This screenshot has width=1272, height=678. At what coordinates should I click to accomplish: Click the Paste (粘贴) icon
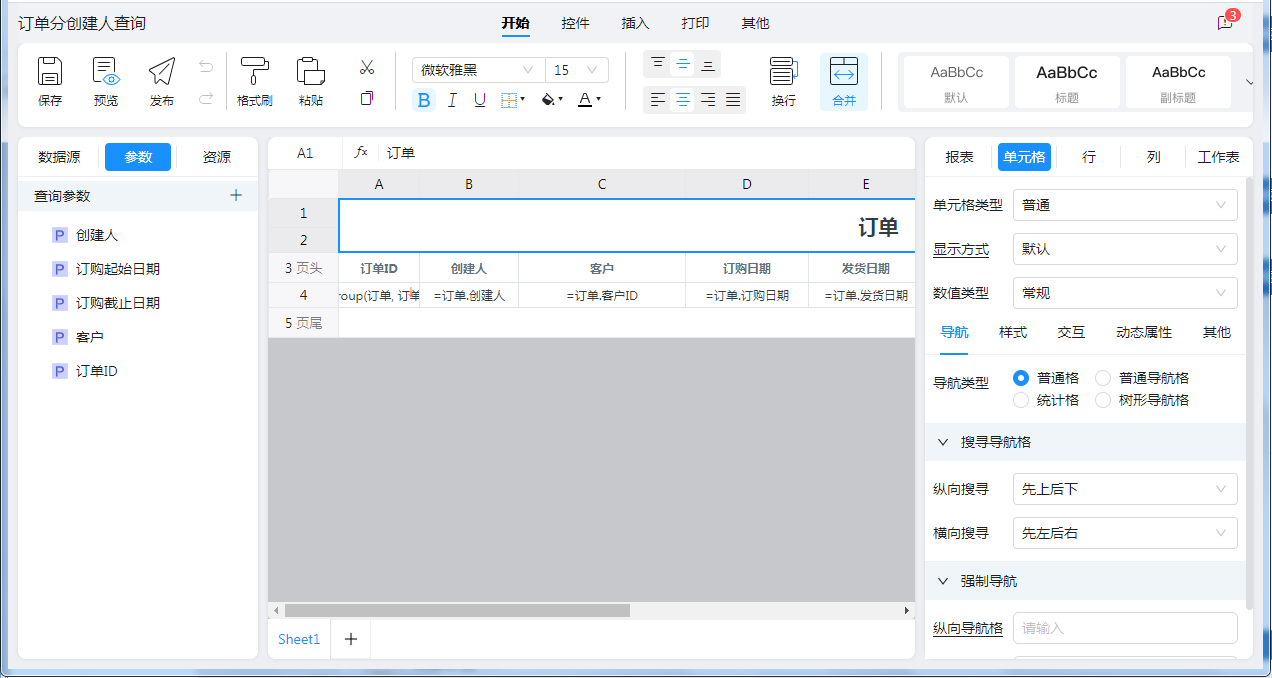(x=311, y=72)
